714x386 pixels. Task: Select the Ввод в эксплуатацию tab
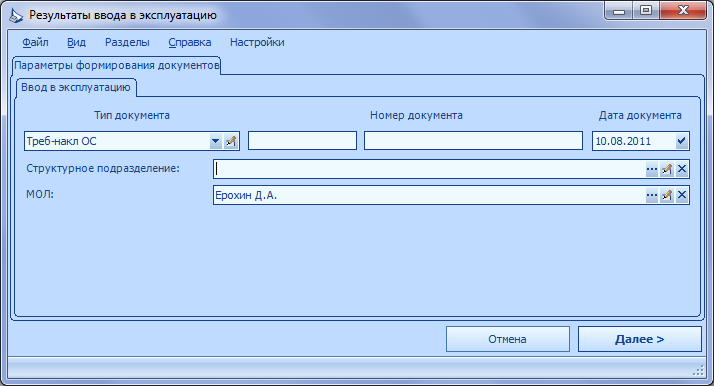tap(76, 87)
